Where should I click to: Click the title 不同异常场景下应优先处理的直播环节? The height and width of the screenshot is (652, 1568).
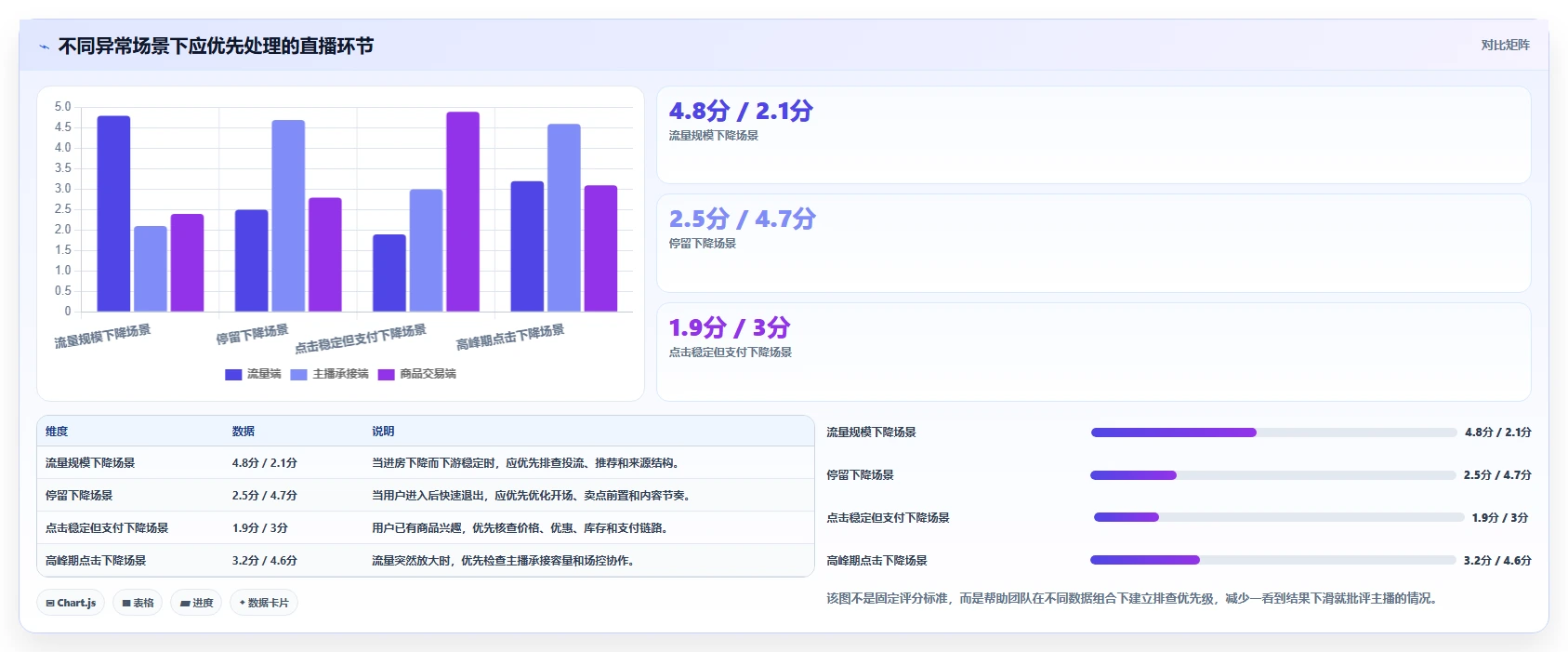click(216, 46)
